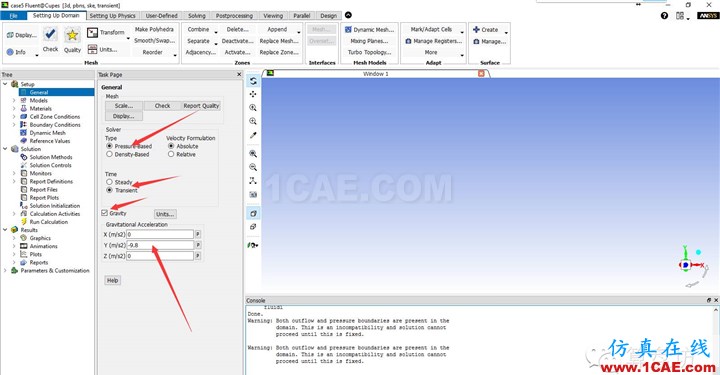Switch to Solving ribbon tab

[197, 16]
